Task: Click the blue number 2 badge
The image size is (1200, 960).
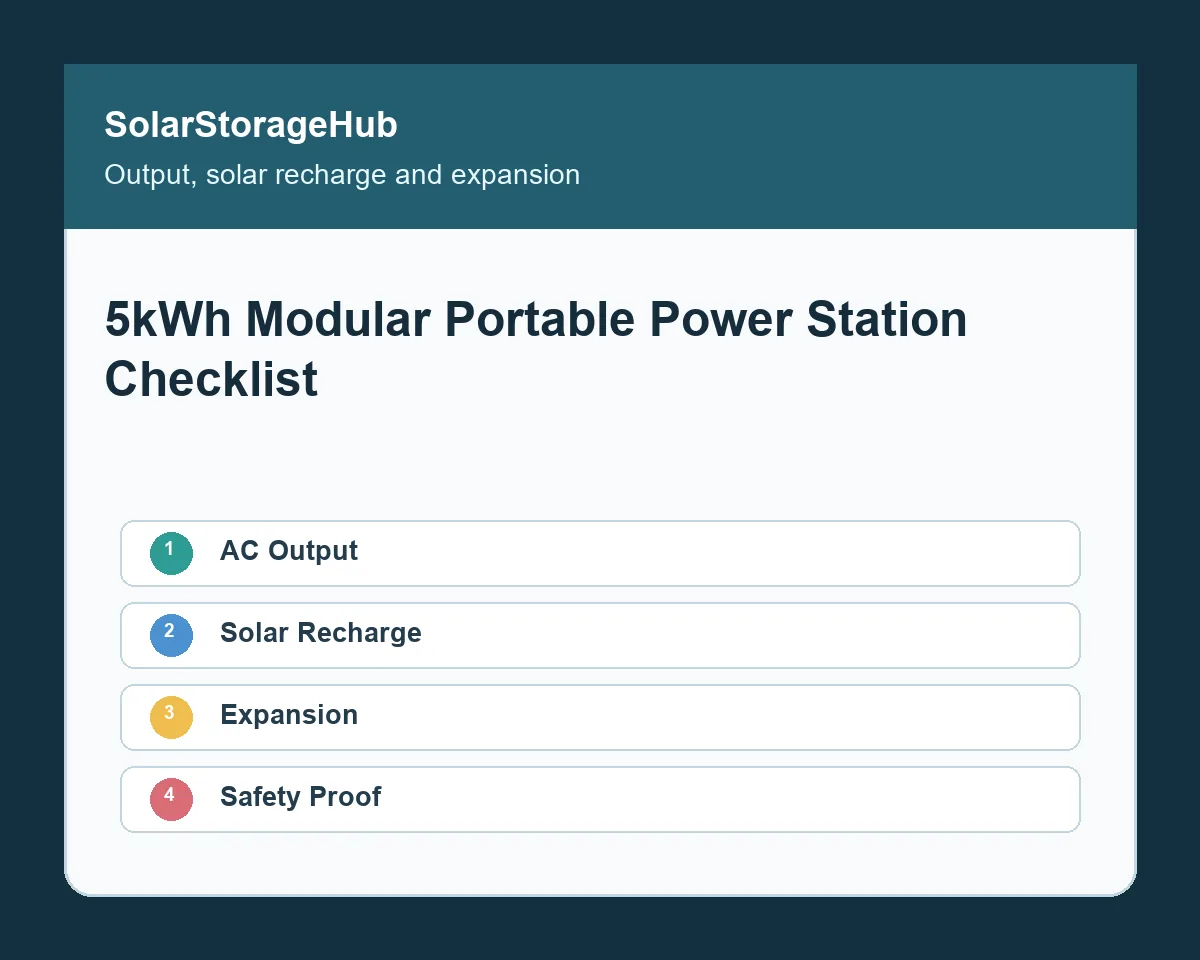Action: (171, 635)
